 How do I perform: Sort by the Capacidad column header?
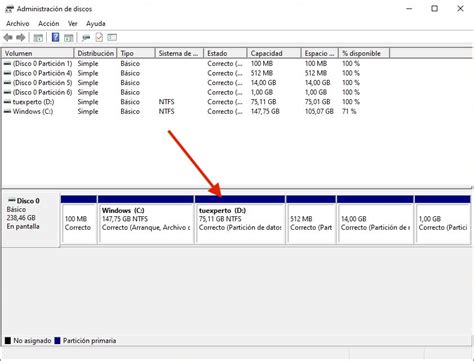[x=274, y=53]
